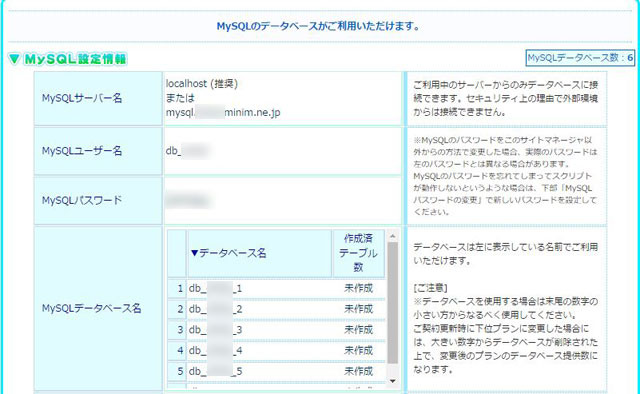Click 未作成 status in row 4
Image resolution: width=640 pixels, height=394 pixels.
[x=358, y=351]
